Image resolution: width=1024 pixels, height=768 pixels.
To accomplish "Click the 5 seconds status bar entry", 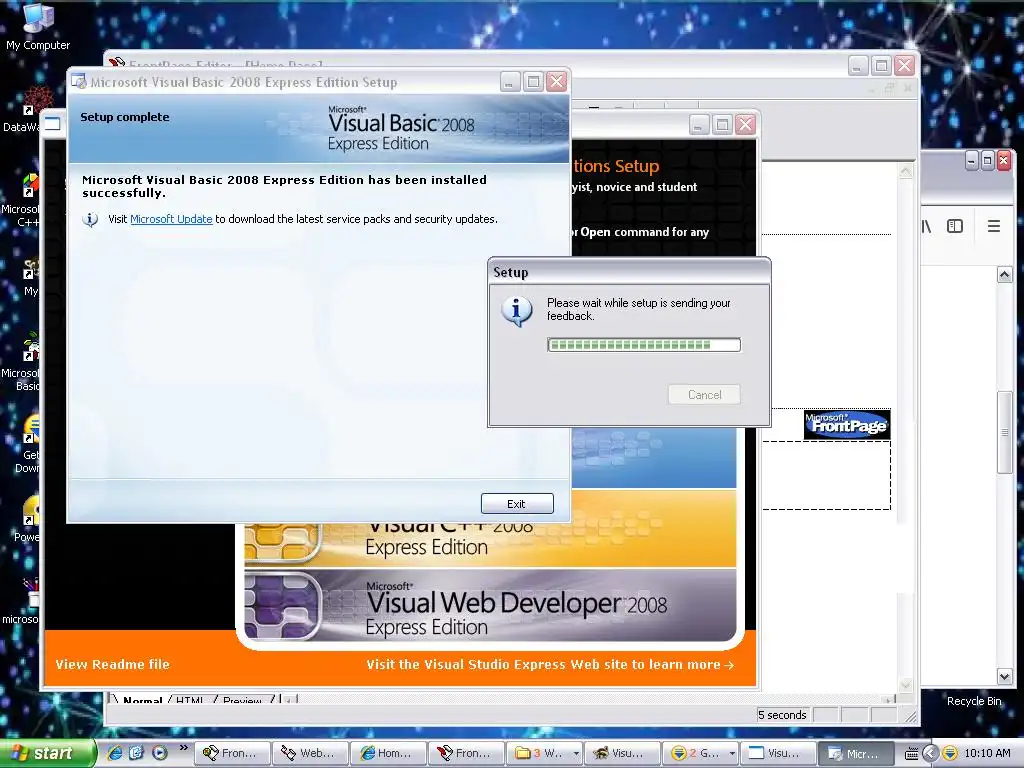I will [x=782, y=715].
